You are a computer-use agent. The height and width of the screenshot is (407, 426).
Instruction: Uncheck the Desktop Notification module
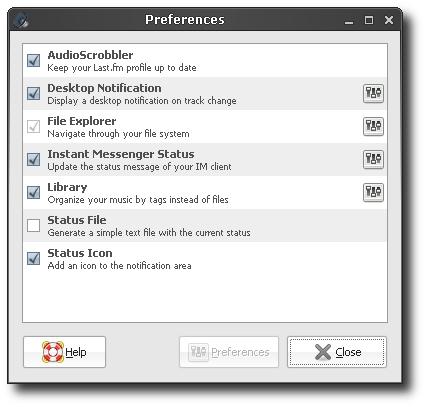pos(33,93)
